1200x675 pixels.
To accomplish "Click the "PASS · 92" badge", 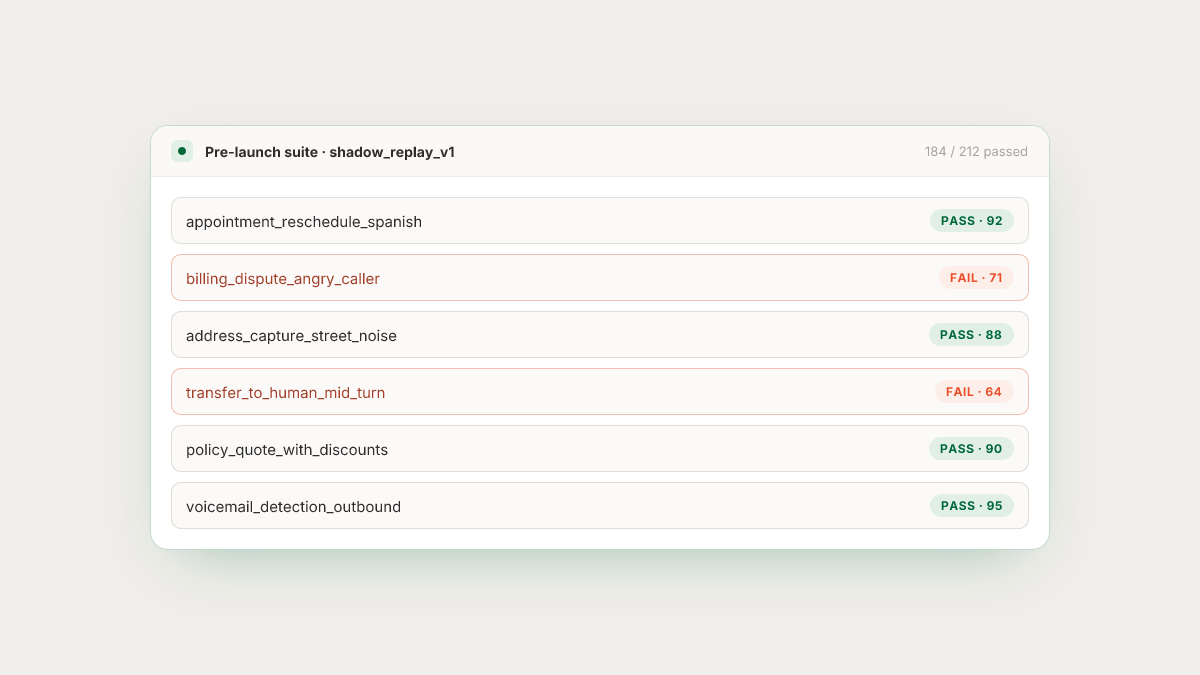I will (972, 221).
